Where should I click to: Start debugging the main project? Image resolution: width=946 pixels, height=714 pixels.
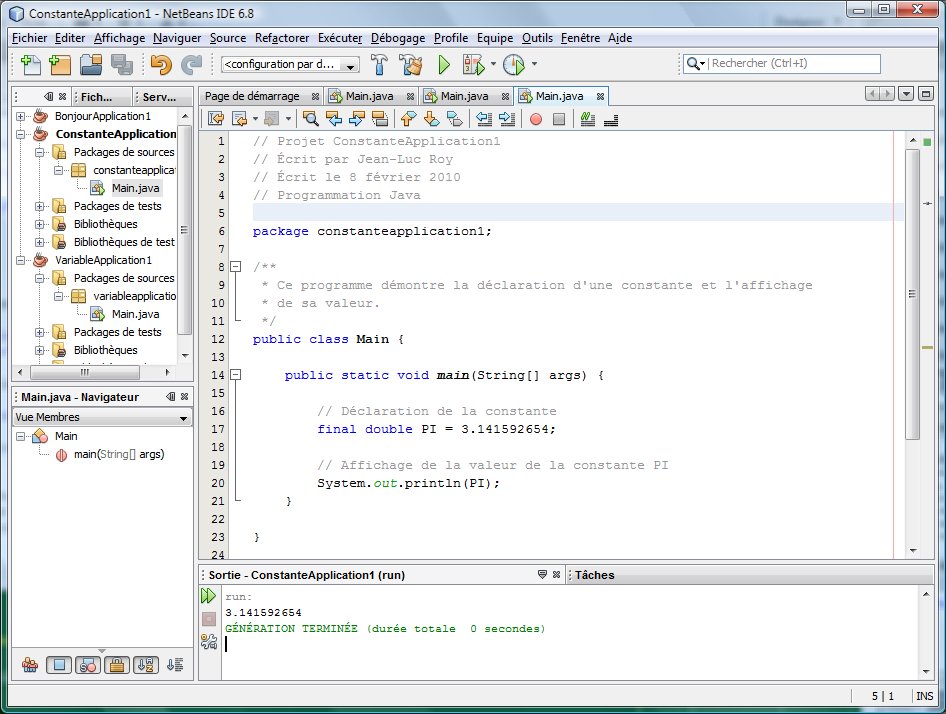[x=474, y=64]
